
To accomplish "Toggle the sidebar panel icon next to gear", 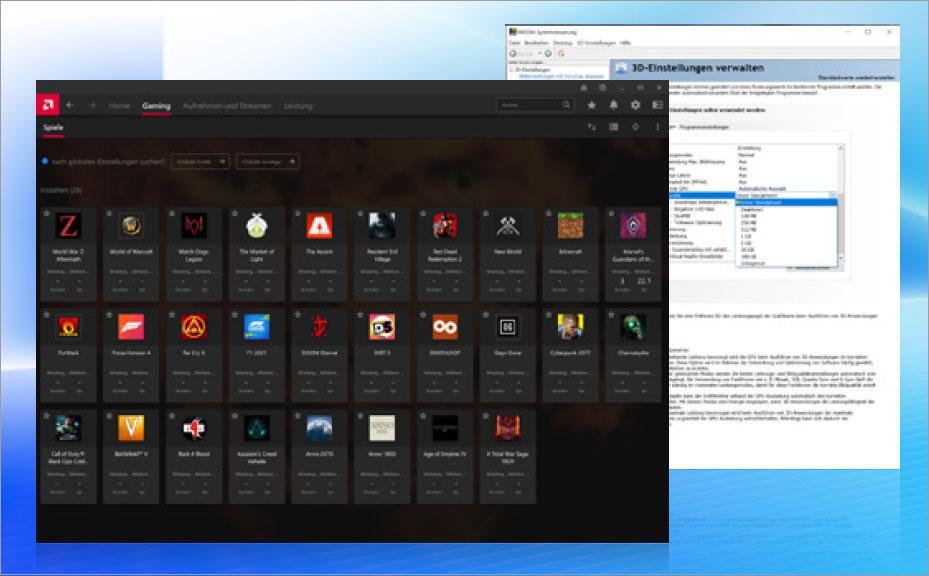I will pyautogui.click(x=657, y=105).
